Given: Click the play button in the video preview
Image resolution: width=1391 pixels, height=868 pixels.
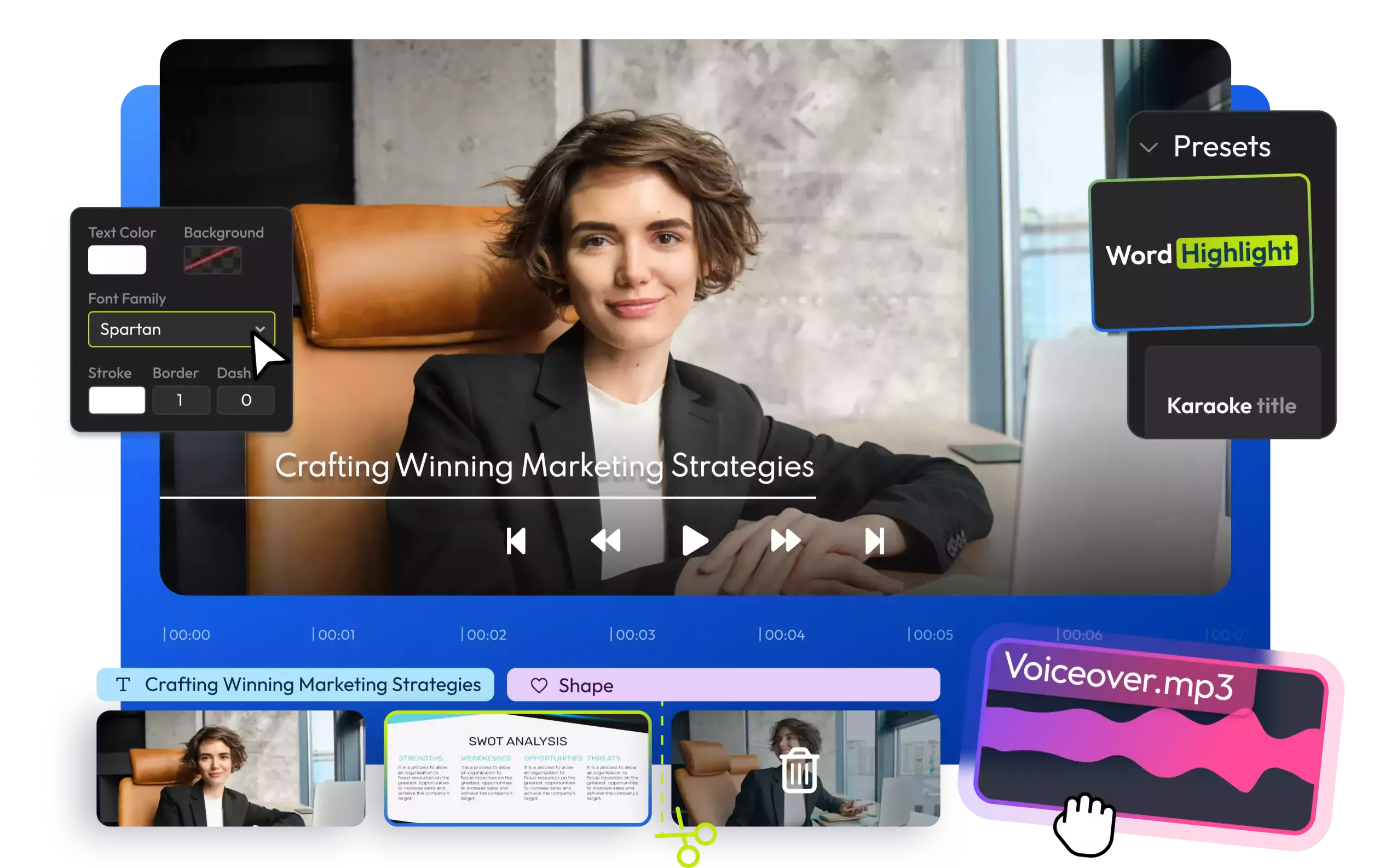Looking at the screenshot, I should 694,541.
